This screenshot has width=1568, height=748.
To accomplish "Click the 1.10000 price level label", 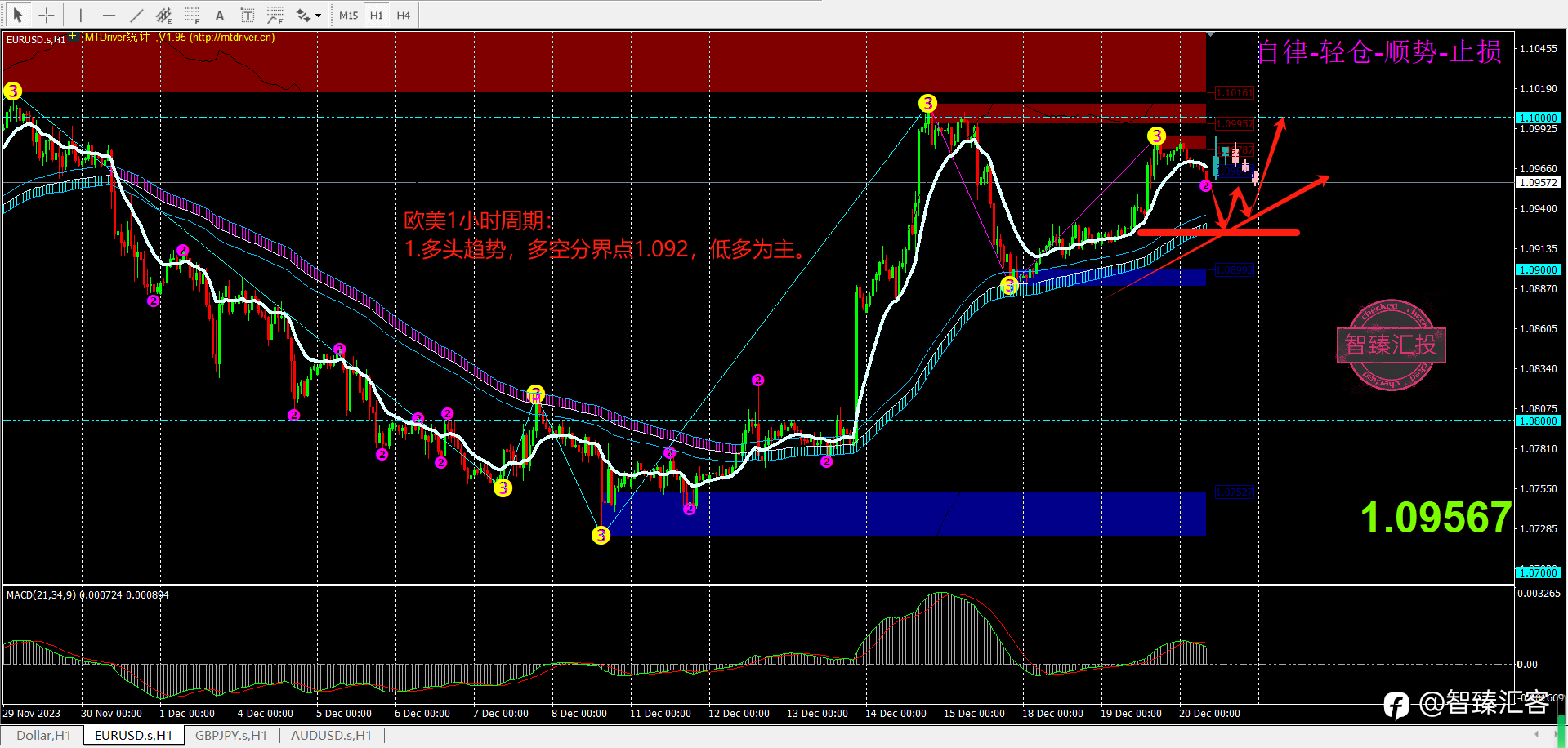I will [x=1539, y=118].
